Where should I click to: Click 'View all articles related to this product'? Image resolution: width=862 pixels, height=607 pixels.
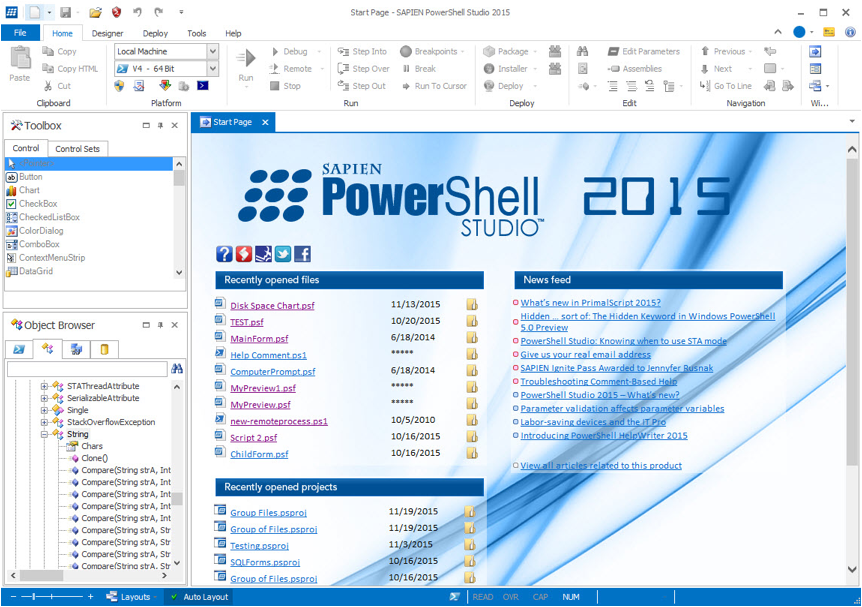(601, 465)
